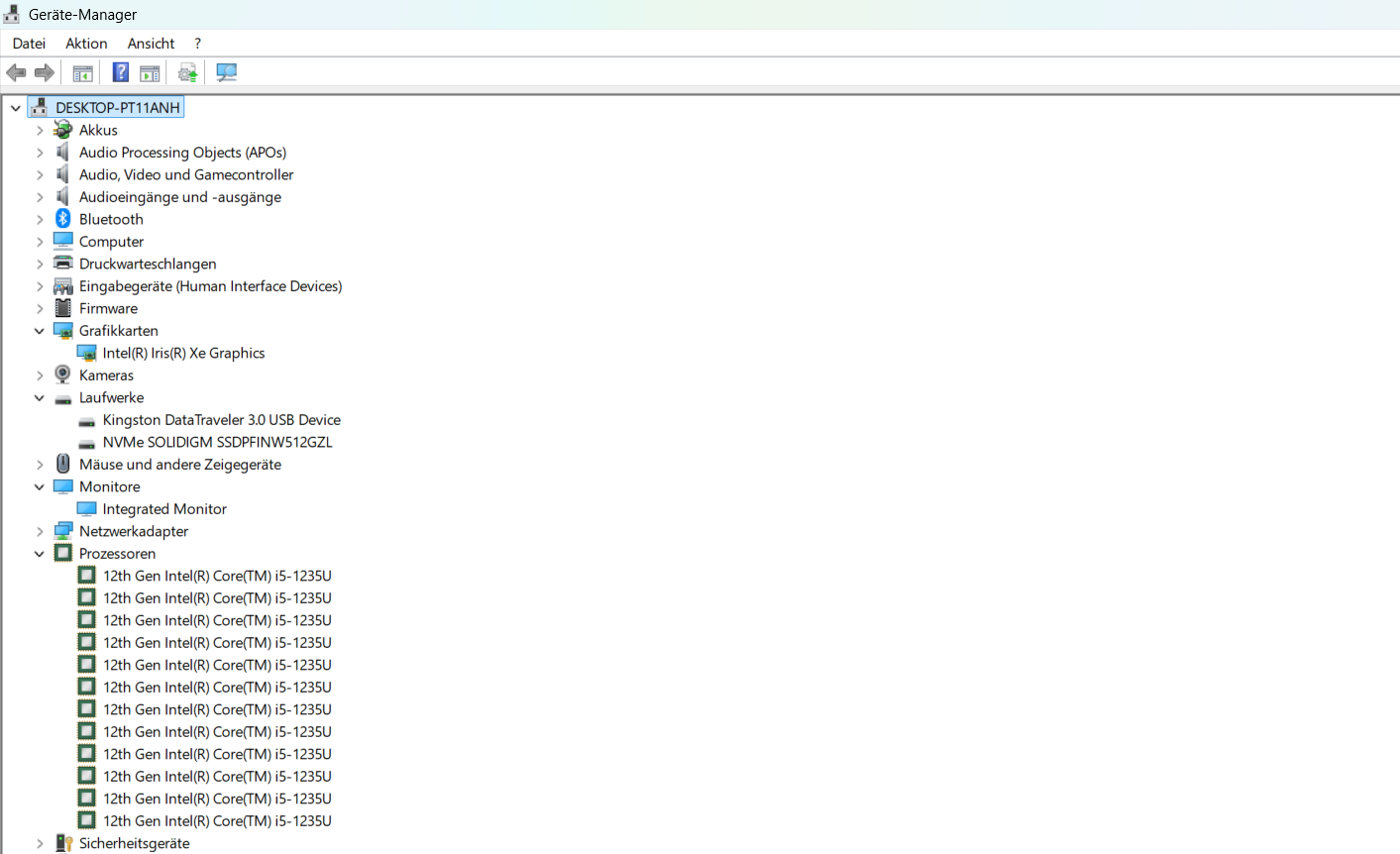1400x854 pixels.
Task: Expand Eingabegeräte (Human Interface Devices)
Action: [40, 286]
